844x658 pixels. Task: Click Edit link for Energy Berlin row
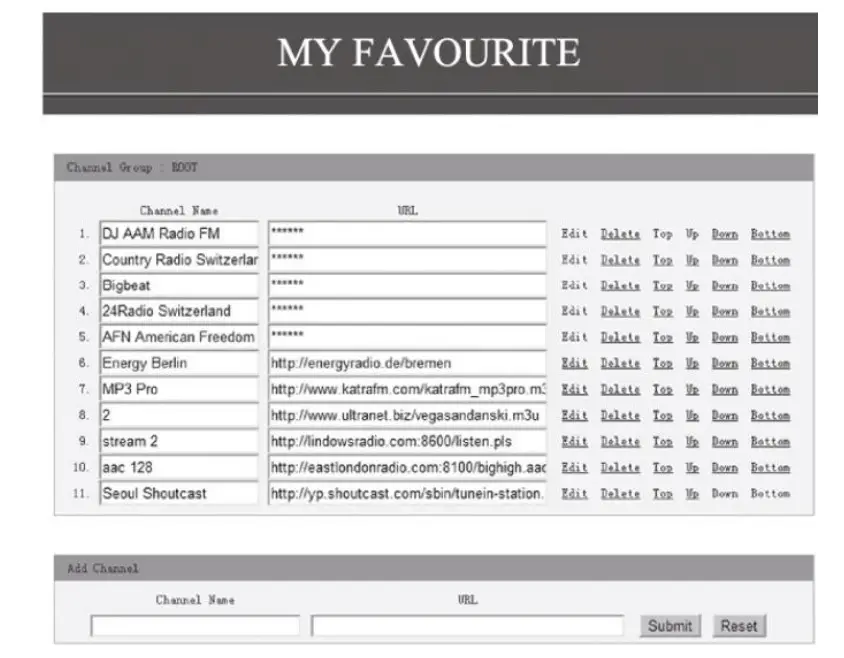[574, 363]
